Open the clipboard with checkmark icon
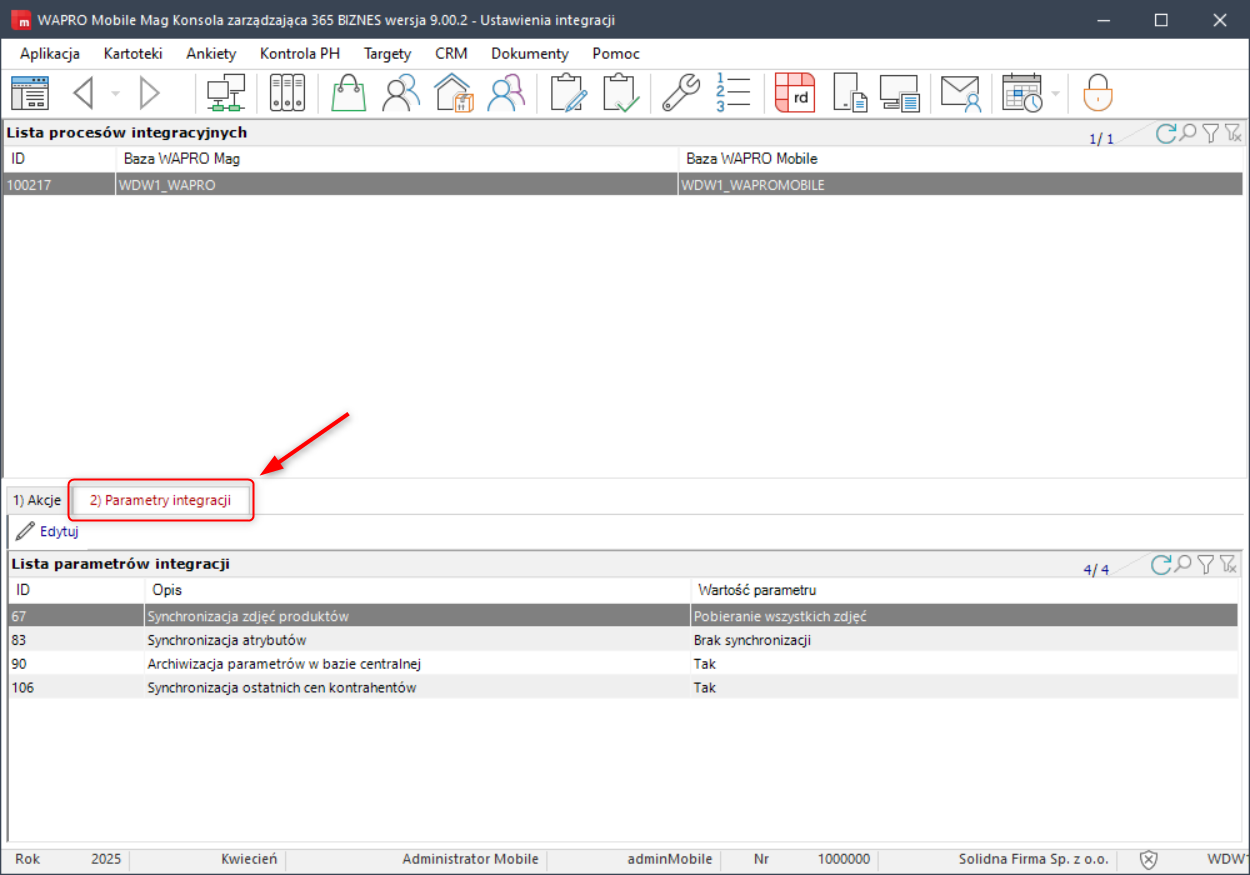The width and height of the screenshot is (1250, 875). click(x=621, y=93)
